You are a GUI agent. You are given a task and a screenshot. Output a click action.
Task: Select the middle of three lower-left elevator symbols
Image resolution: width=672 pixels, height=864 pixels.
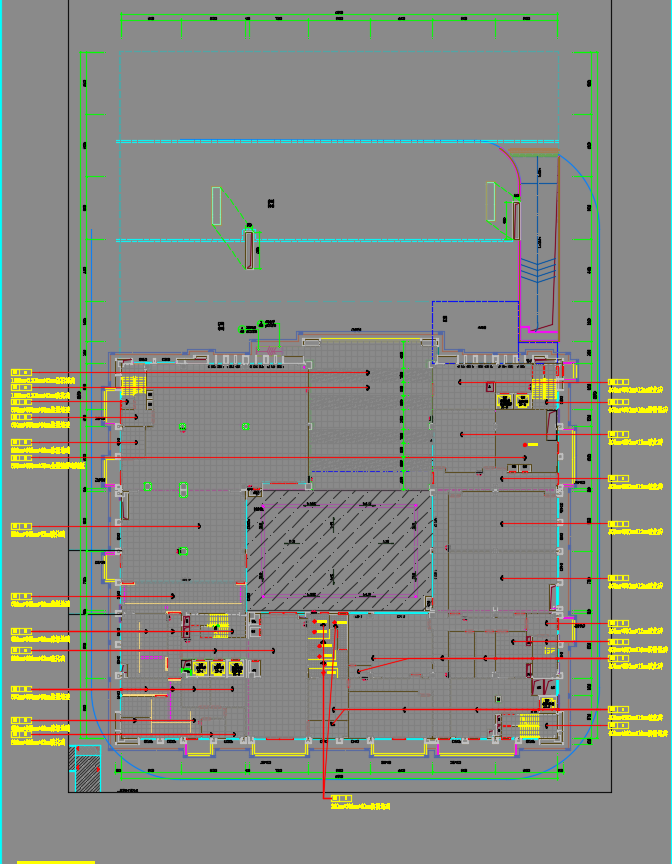tap(219, 668)
